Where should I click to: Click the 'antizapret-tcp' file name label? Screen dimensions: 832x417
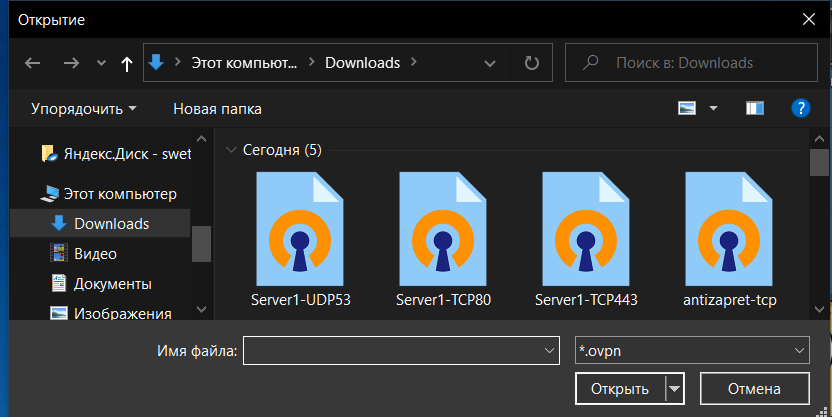[730, 300]
